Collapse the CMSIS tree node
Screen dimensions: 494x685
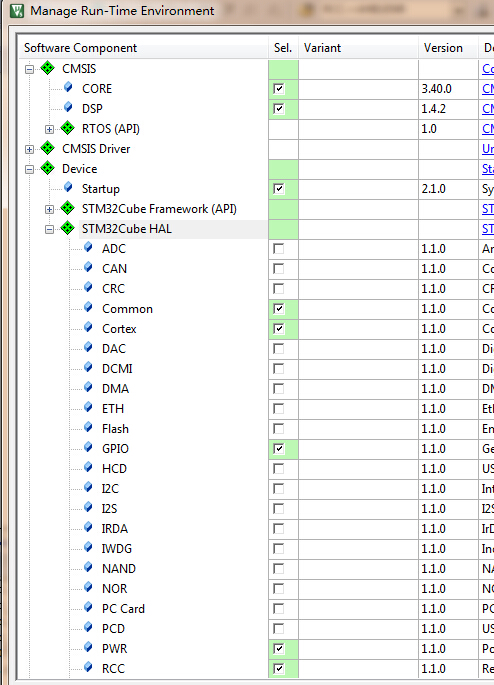(29, 69)
